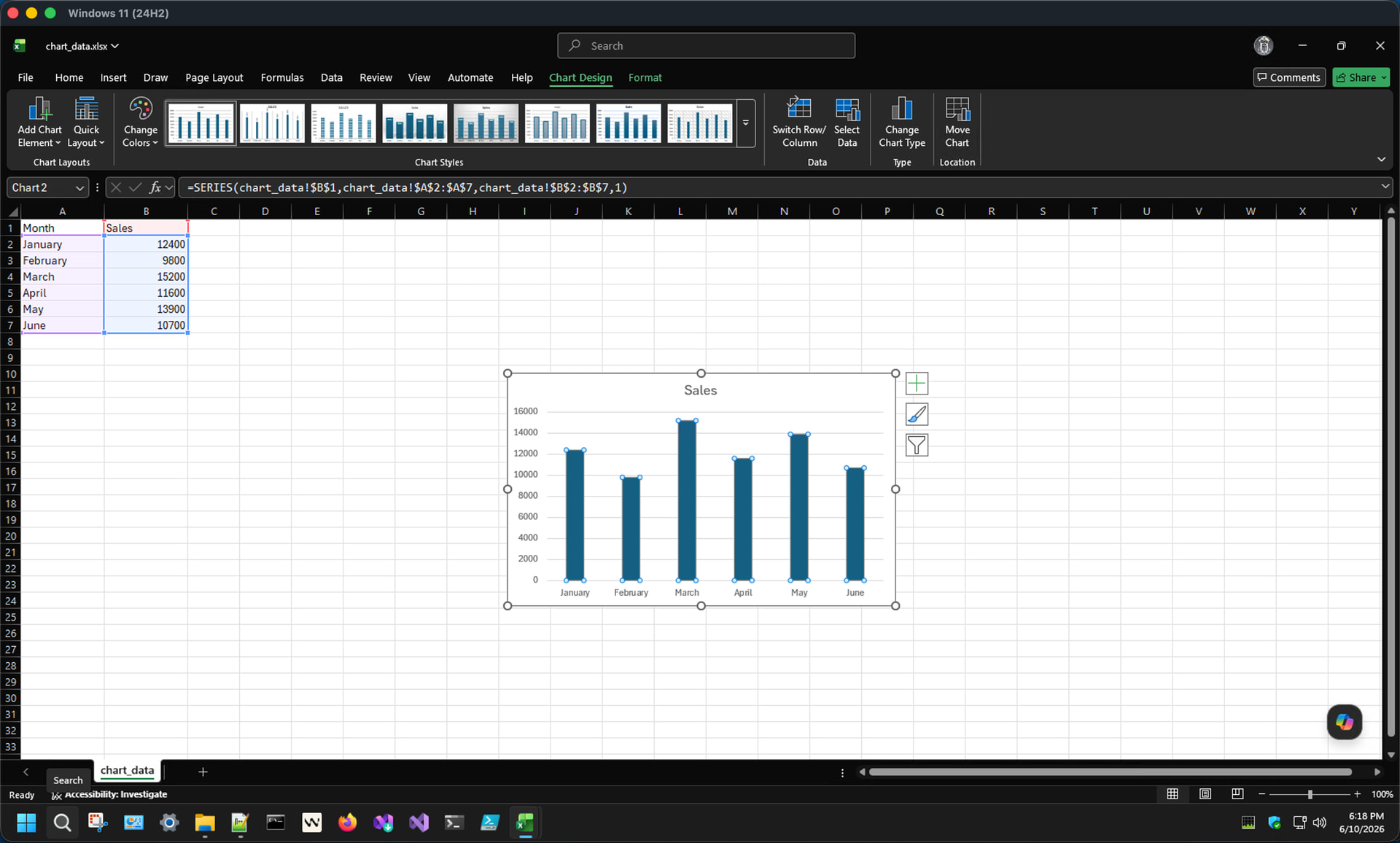Screen dimensions: 1400x843
Task: Click Change Chart Type
Action: pyautogui.click(x=902, y=123)
